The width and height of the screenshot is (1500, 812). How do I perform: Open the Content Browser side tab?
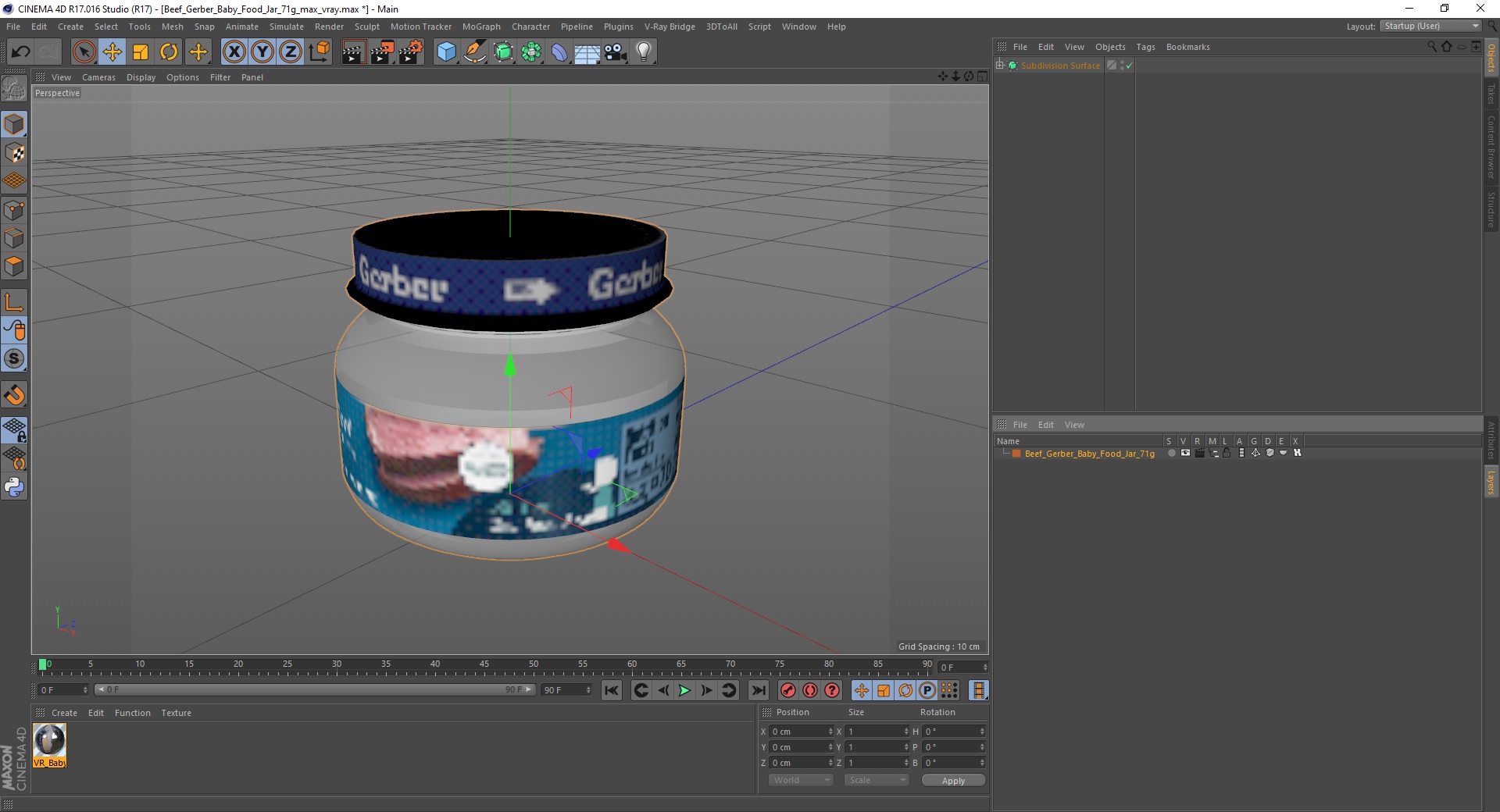click(x=1491, y=147)
